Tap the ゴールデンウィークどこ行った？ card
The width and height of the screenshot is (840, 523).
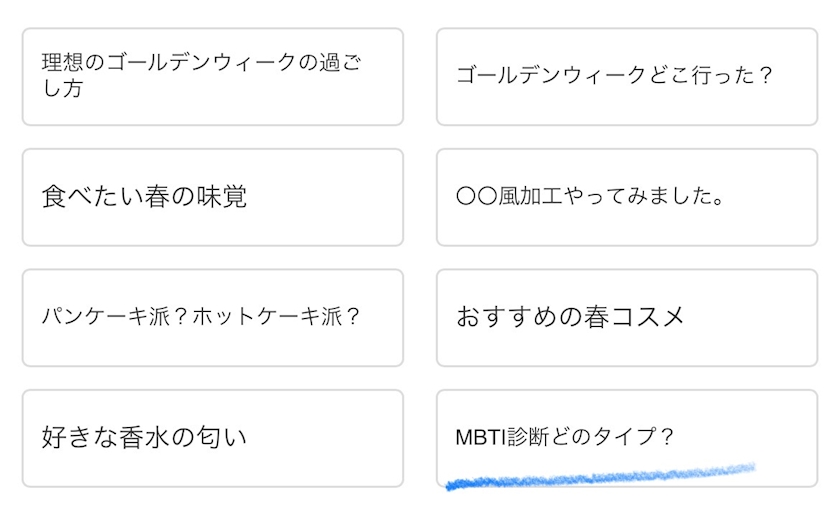626,76
